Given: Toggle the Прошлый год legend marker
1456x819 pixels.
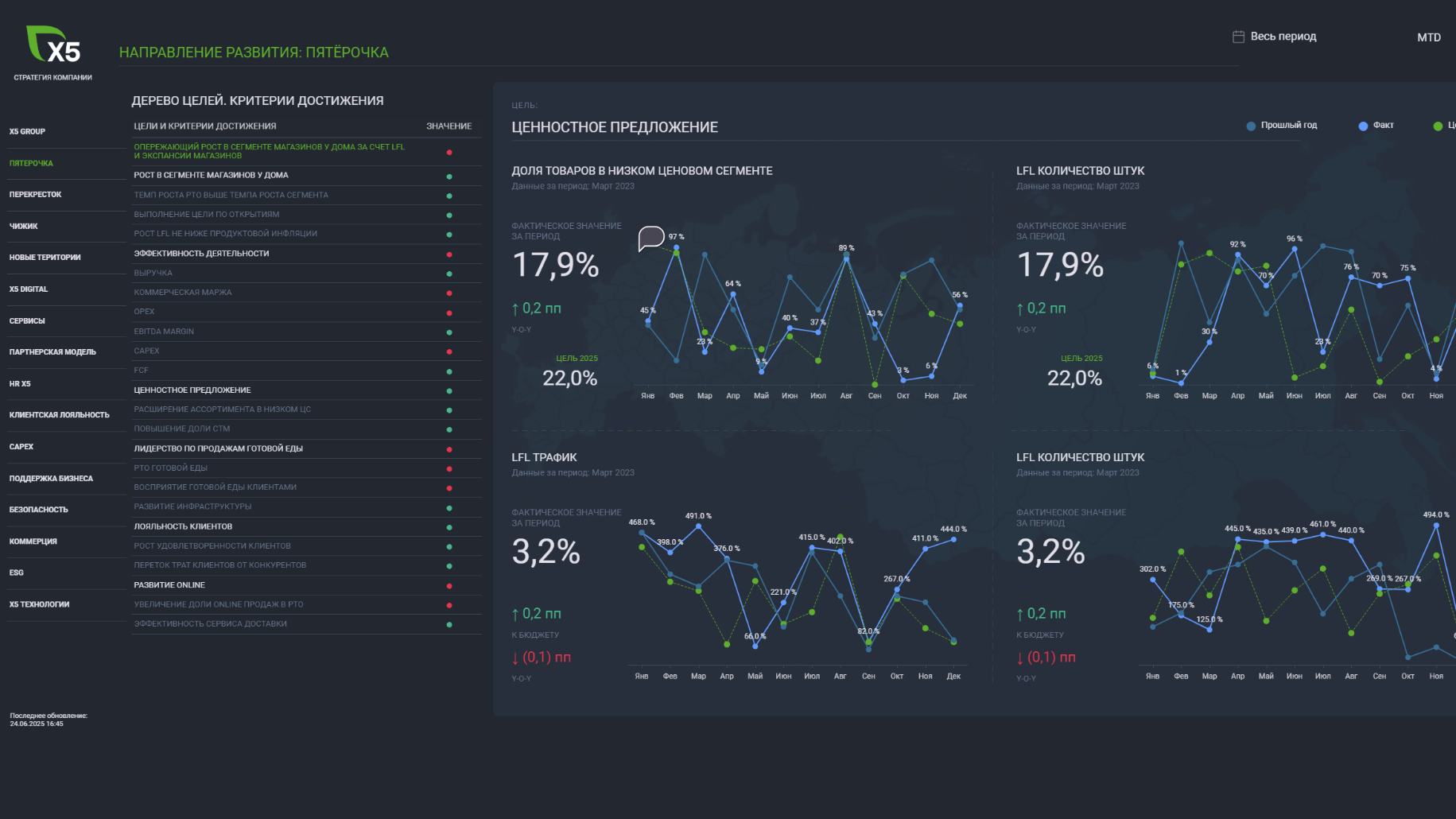Looking at the screenshot, I should (x=1251, y=126).
